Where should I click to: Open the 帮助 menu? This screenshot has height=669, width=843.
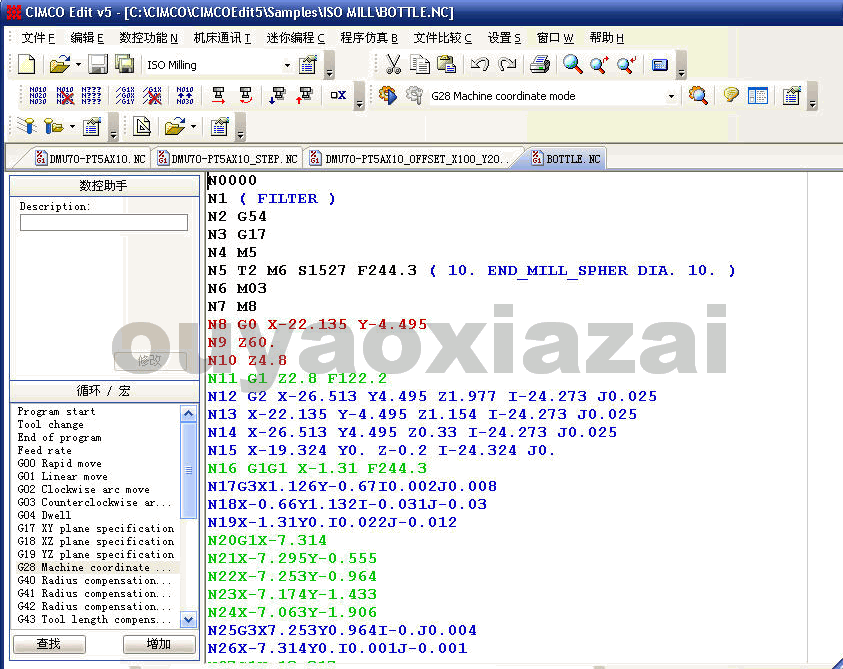(606, 38)
